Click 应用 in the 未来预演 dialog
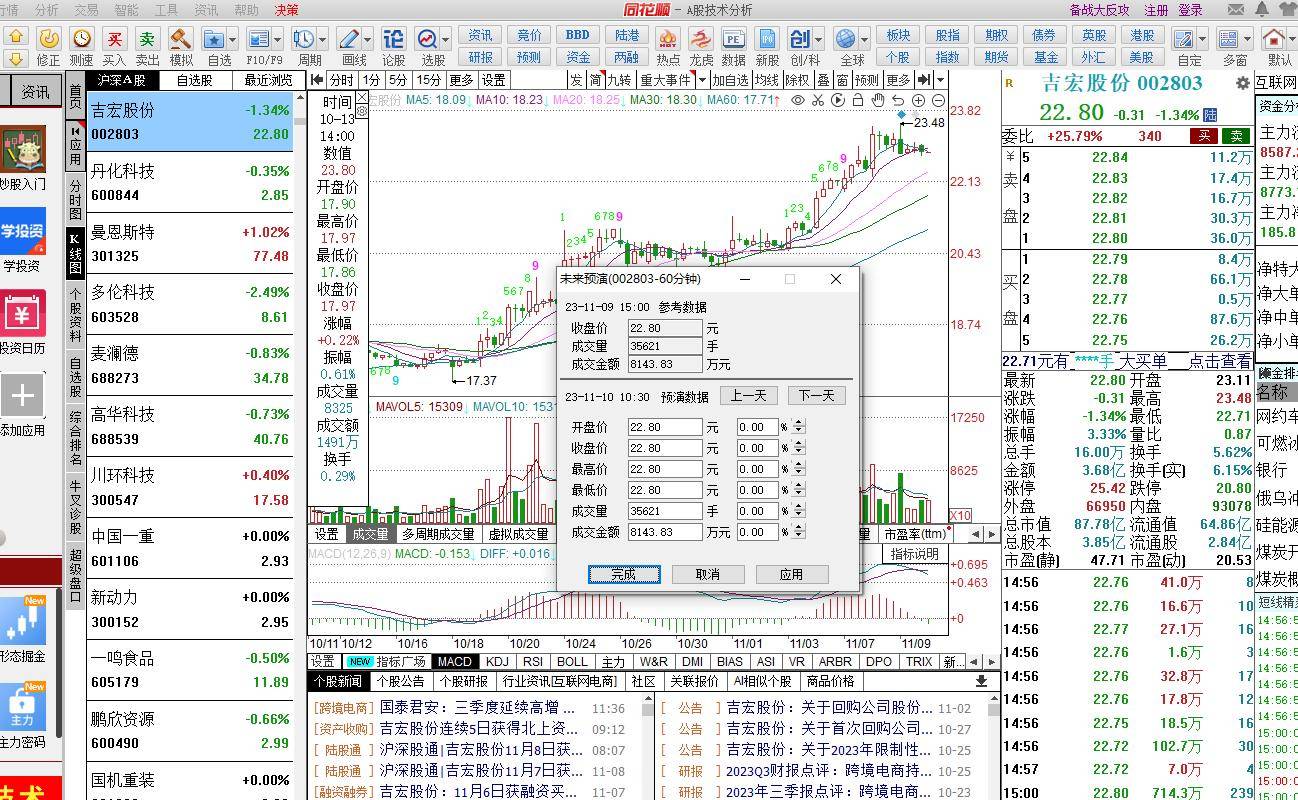 pos(791,574)
